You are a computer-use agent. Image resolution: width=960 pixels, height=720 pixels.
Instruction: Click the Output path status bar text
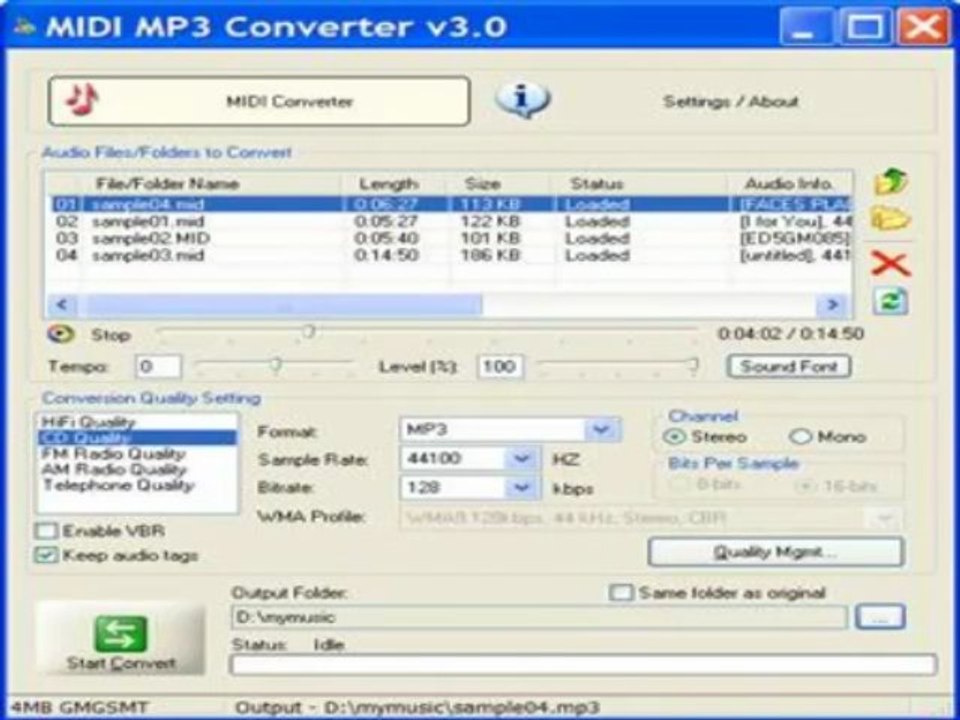(416, 708)
